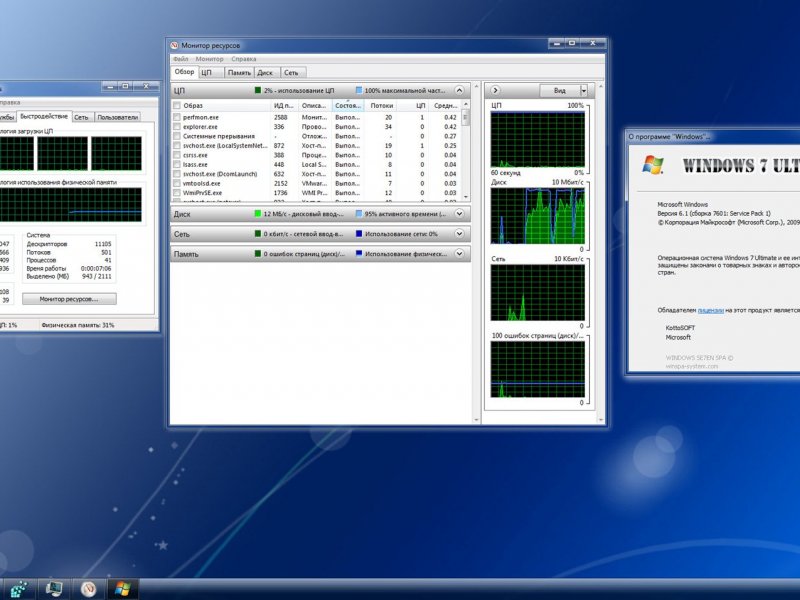This screenshot has height=600, width=800.
Task: Follow the лицензии link in About Windows
Action: click(711, 310)
